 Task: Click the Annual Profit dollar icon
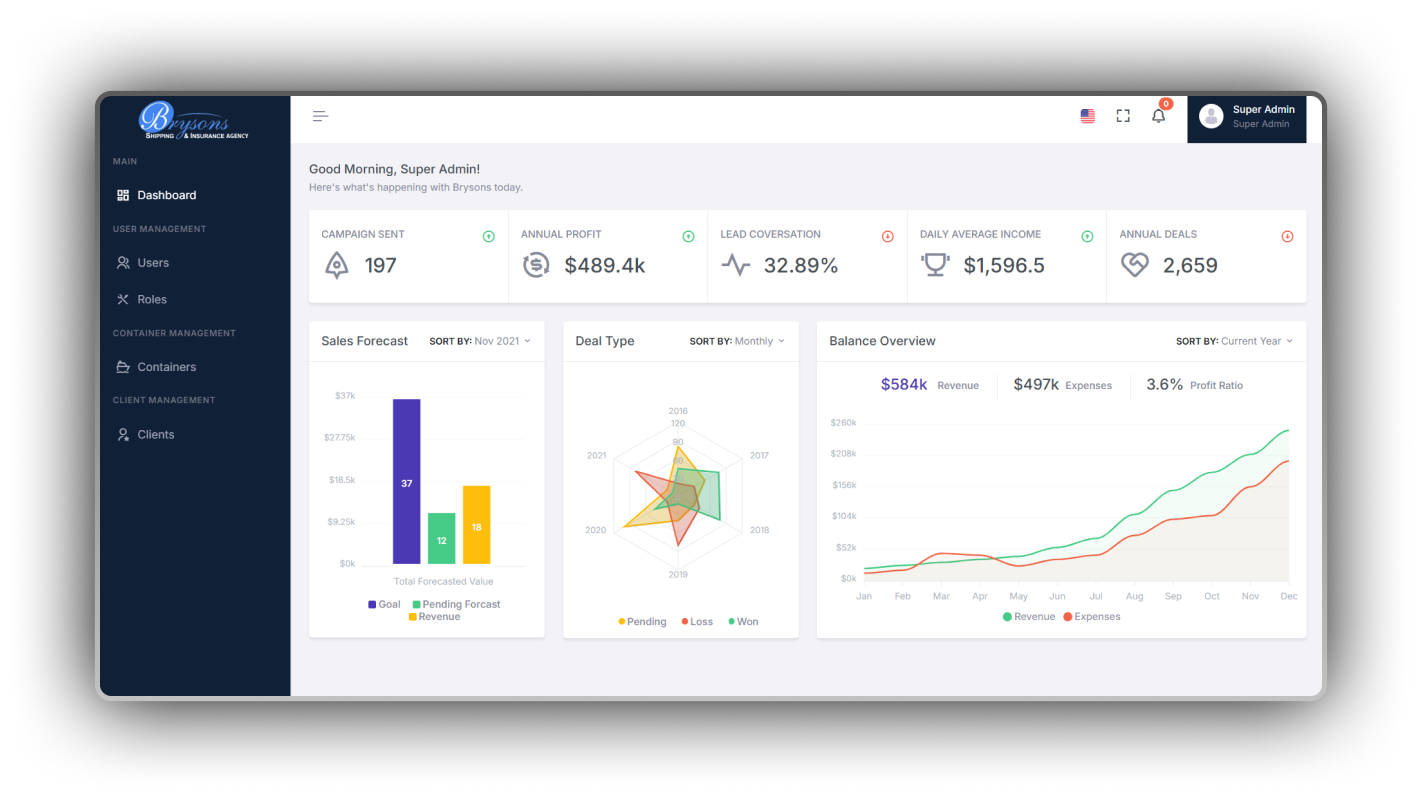pos(536,266)
